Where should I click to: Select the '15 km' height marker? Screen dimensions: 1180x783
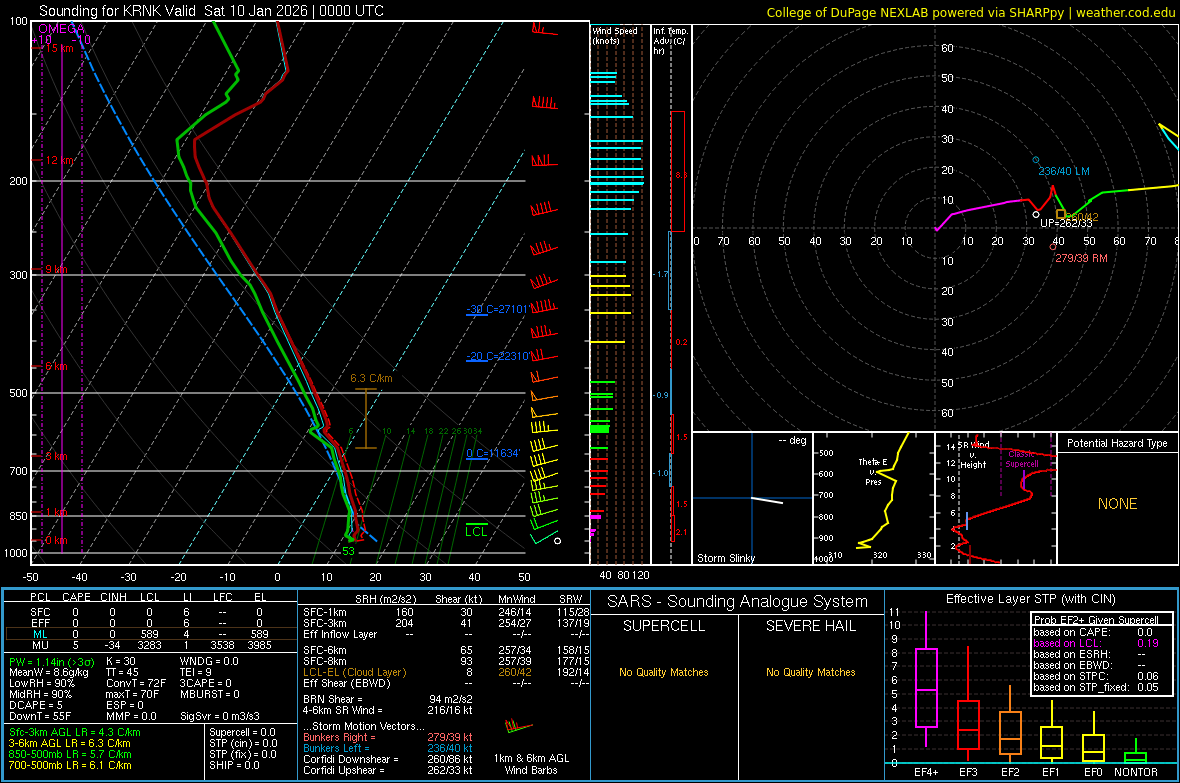[60, 48]
